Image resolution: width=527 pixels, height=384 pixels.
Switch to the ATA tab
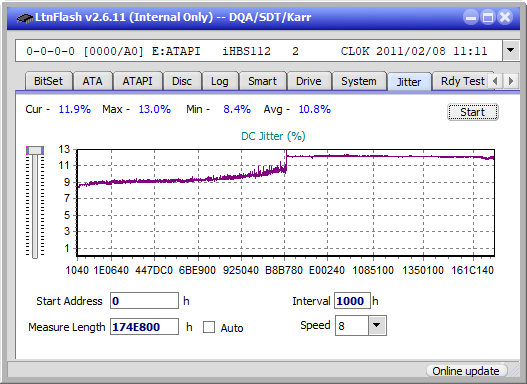pyautogui.click(x=92, y=81)
